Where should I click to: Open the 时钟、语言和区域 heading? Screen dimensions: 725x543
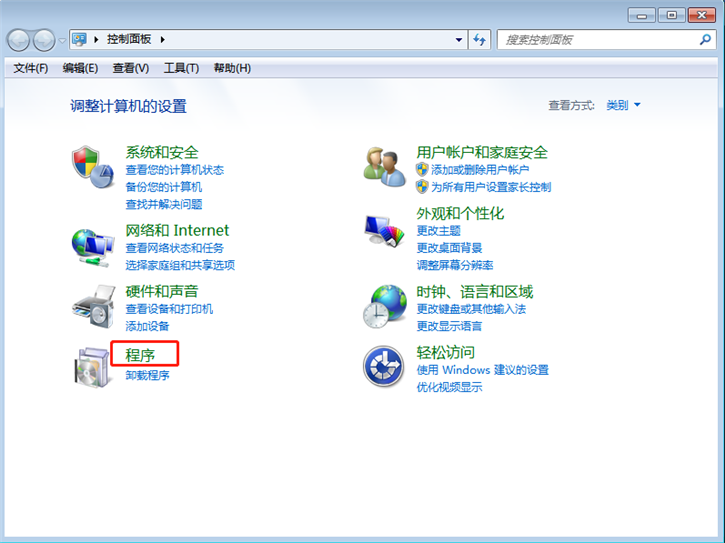475,292
